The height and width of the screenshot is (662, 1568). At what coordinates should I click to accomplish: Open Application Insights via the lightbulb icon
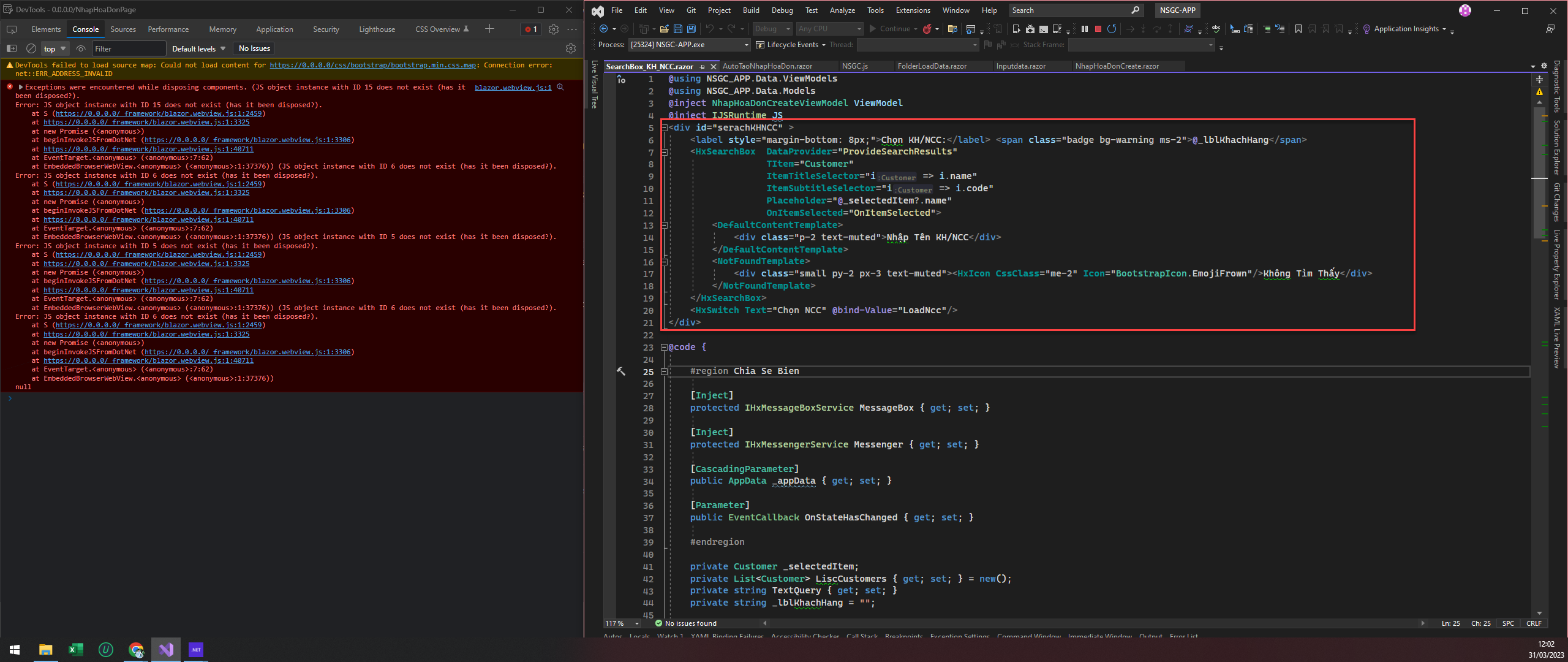[1366, 29]
